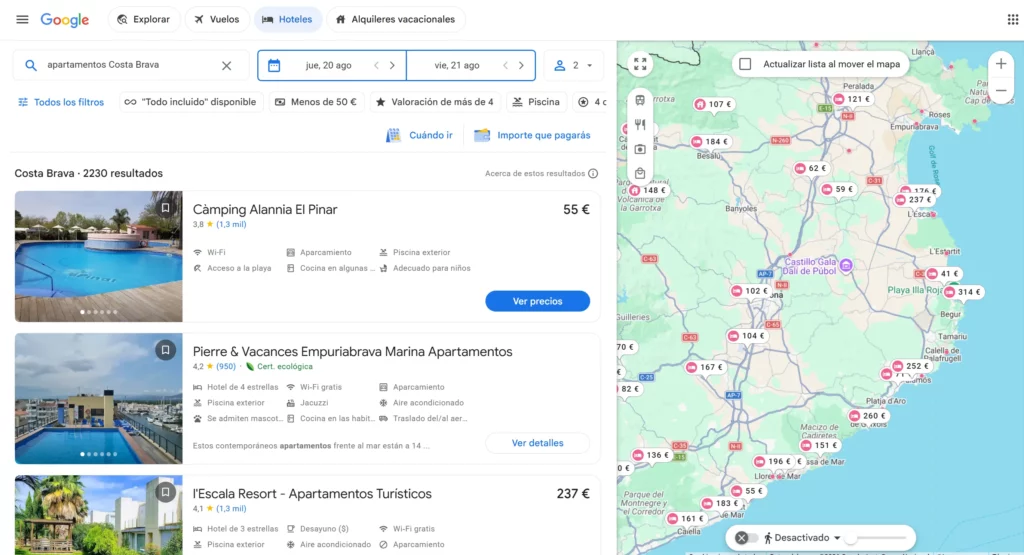Toggle the Piscina filter chip

point(536,102)
